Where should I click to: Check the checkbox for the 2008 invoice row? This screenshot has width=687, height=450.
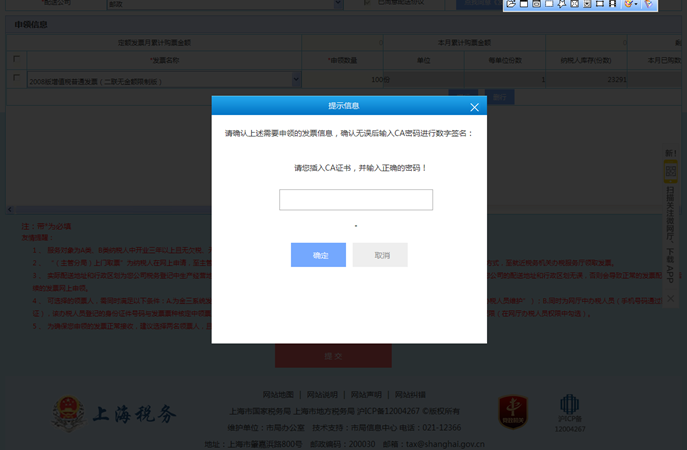(16, 78)
